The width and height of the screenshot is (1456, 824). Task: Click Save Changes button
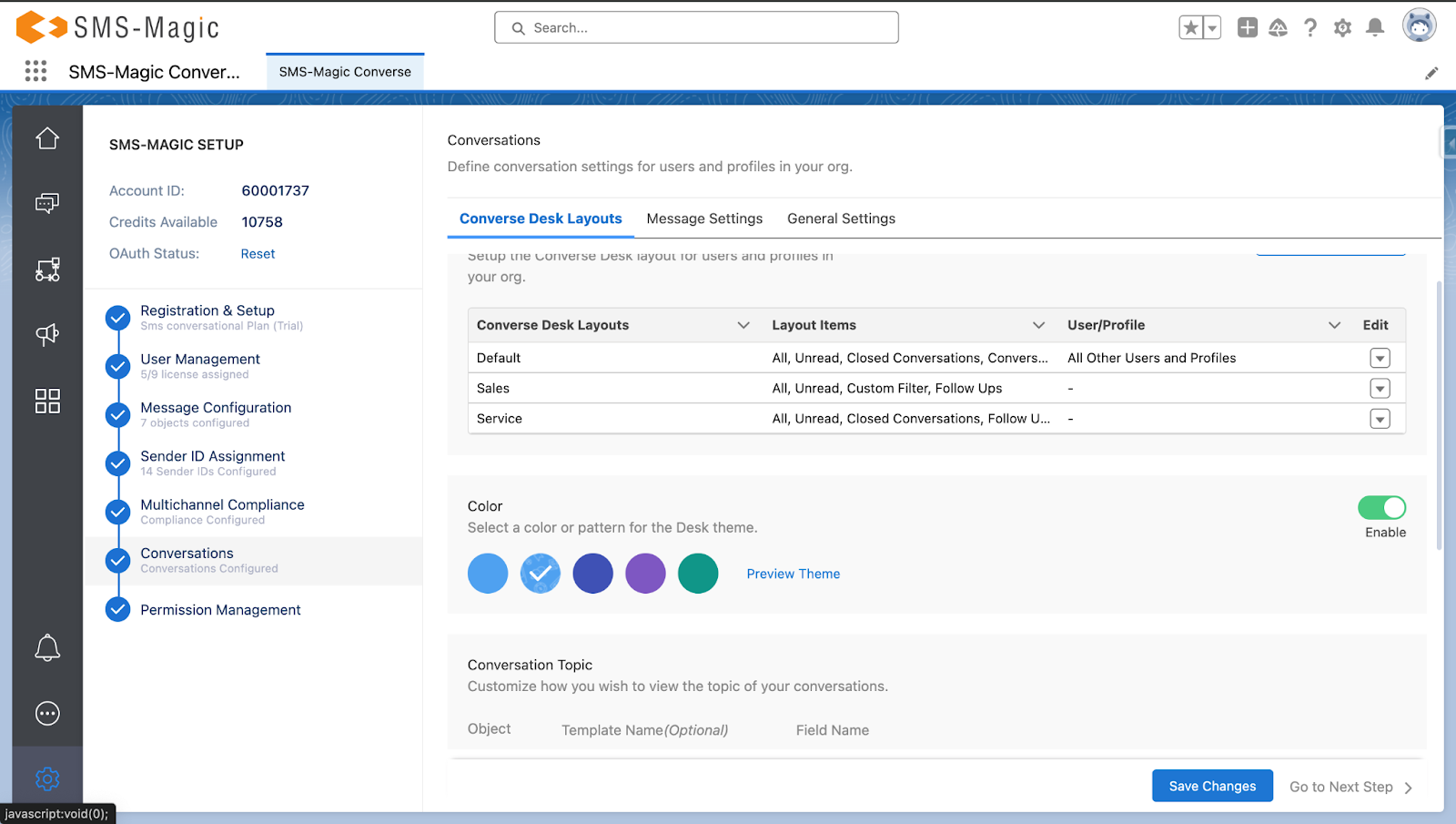[x=1212, y=786]
